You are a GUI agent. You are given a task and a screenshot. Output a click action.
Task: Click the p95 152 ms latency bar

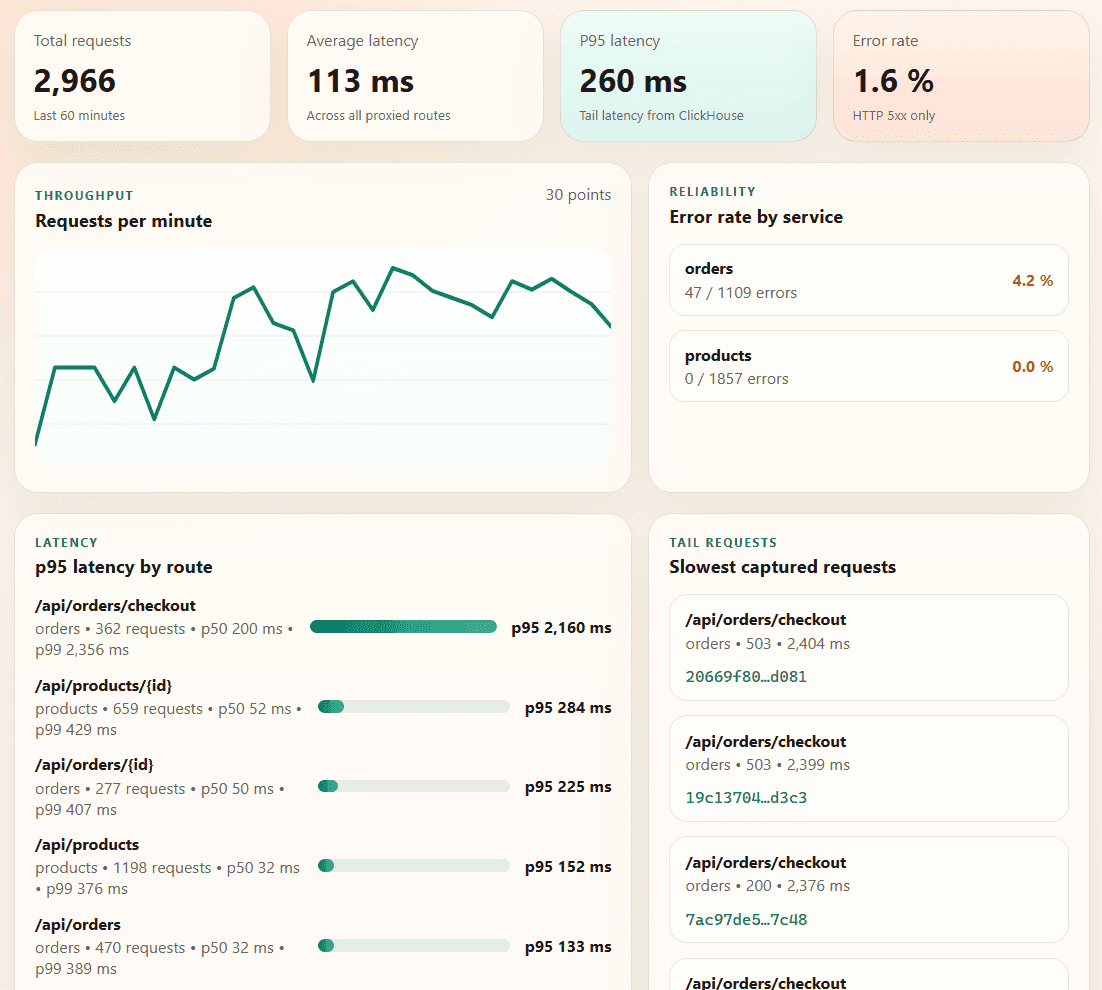[x=413, y=866]
